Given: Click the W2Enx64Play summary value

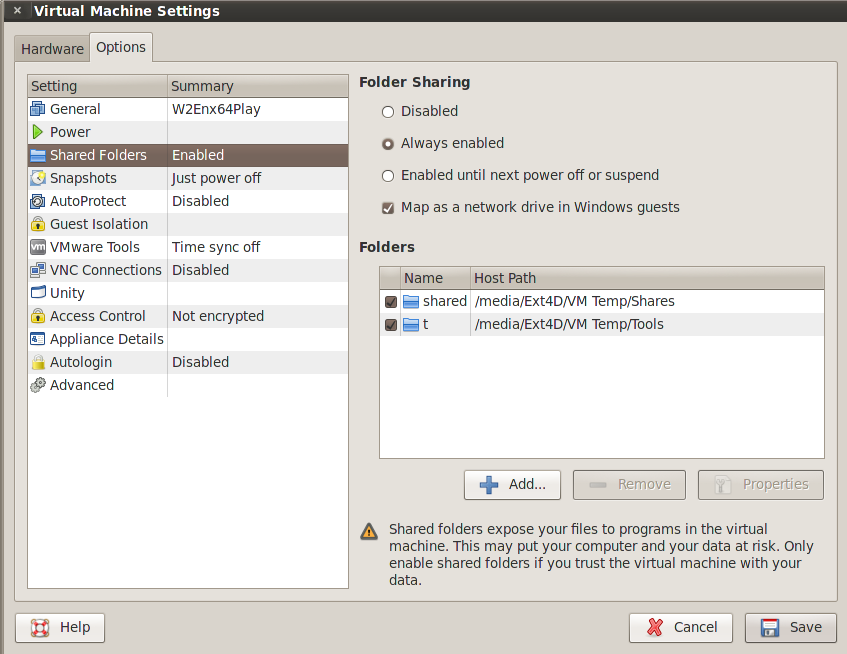Looking at the screenshot, I should (x=216, y=109).
